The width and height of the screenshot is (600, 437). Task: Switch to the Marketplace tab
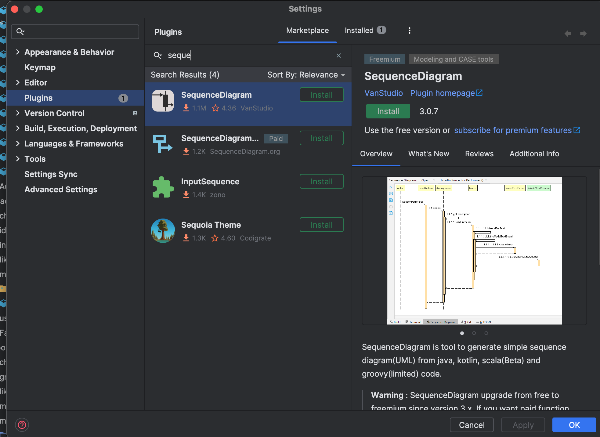(x=307, y=31)
